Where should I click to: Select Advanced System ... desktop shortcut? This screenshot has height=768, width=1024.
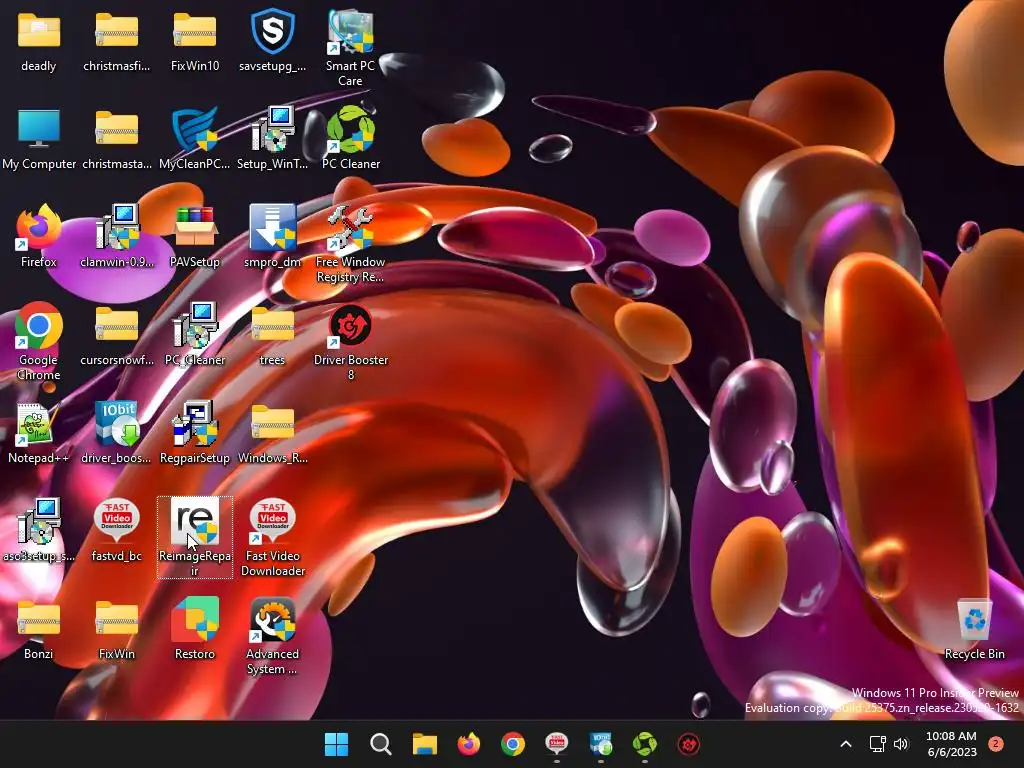272,635
